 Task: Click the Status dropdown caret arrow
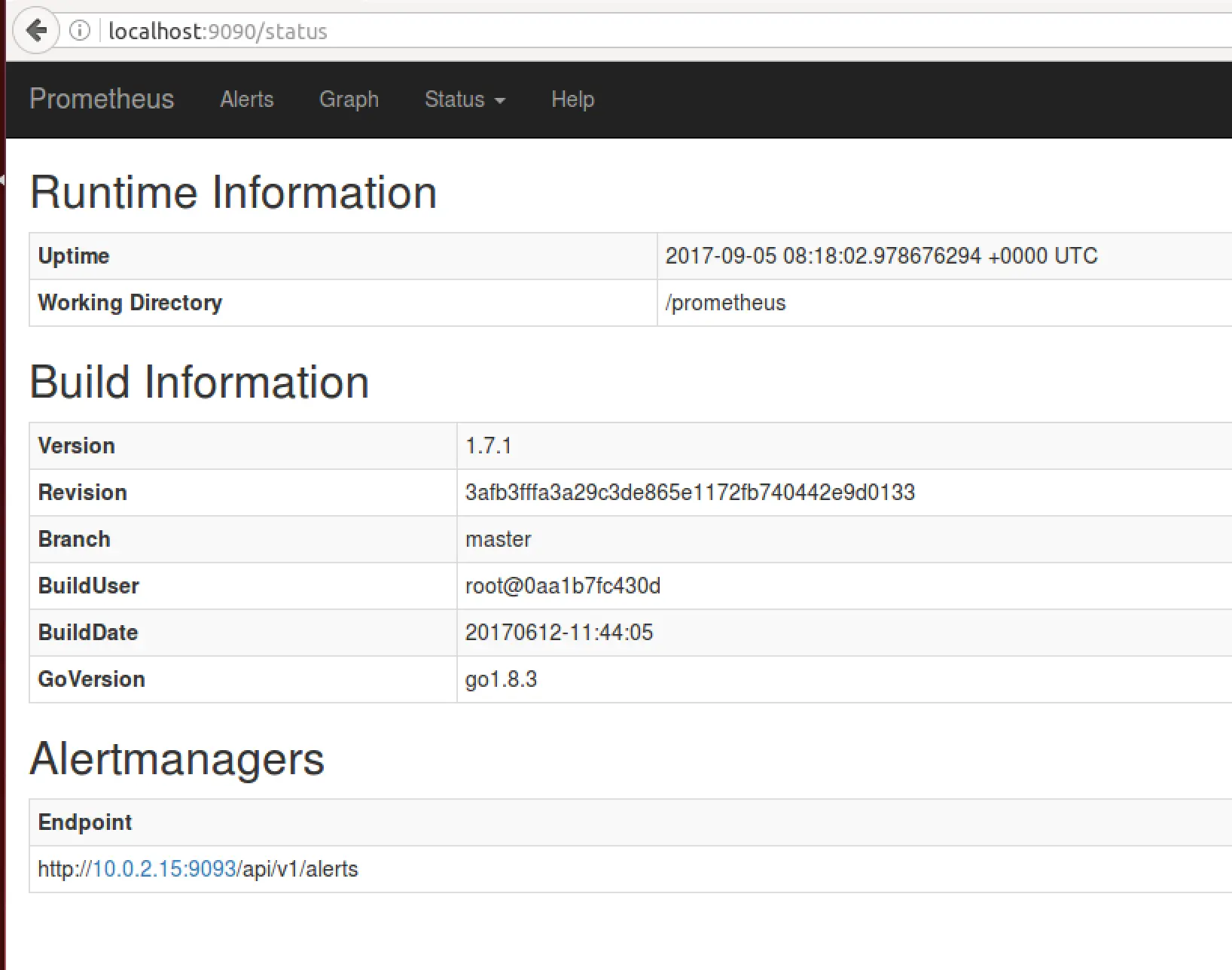[x=499, y=100]
